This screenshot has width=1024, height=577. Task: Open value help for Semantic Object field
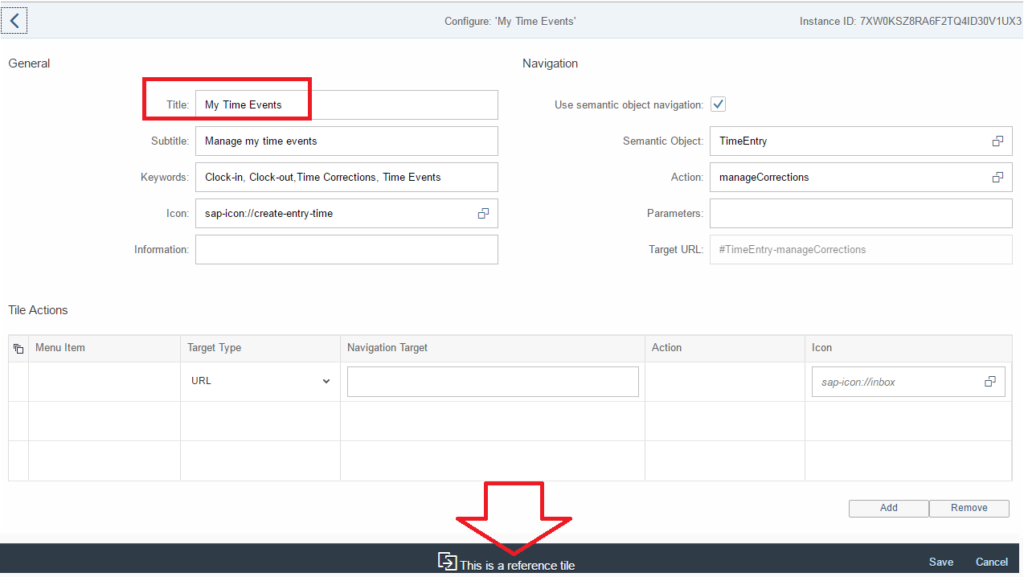[997, 141]
